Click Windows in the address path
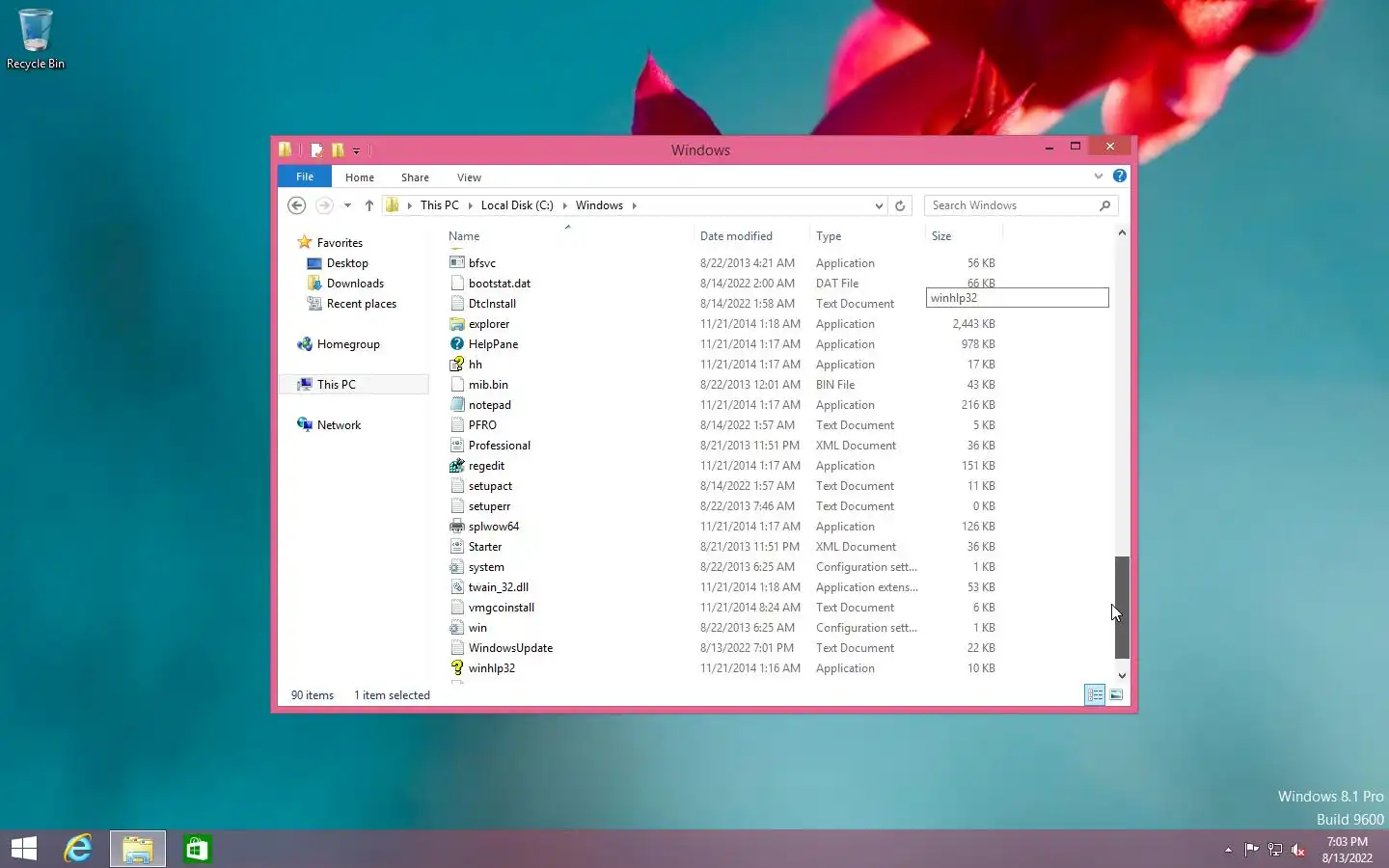The width and height of the screenshot is (1389, 868). click(x=599, y=205)
